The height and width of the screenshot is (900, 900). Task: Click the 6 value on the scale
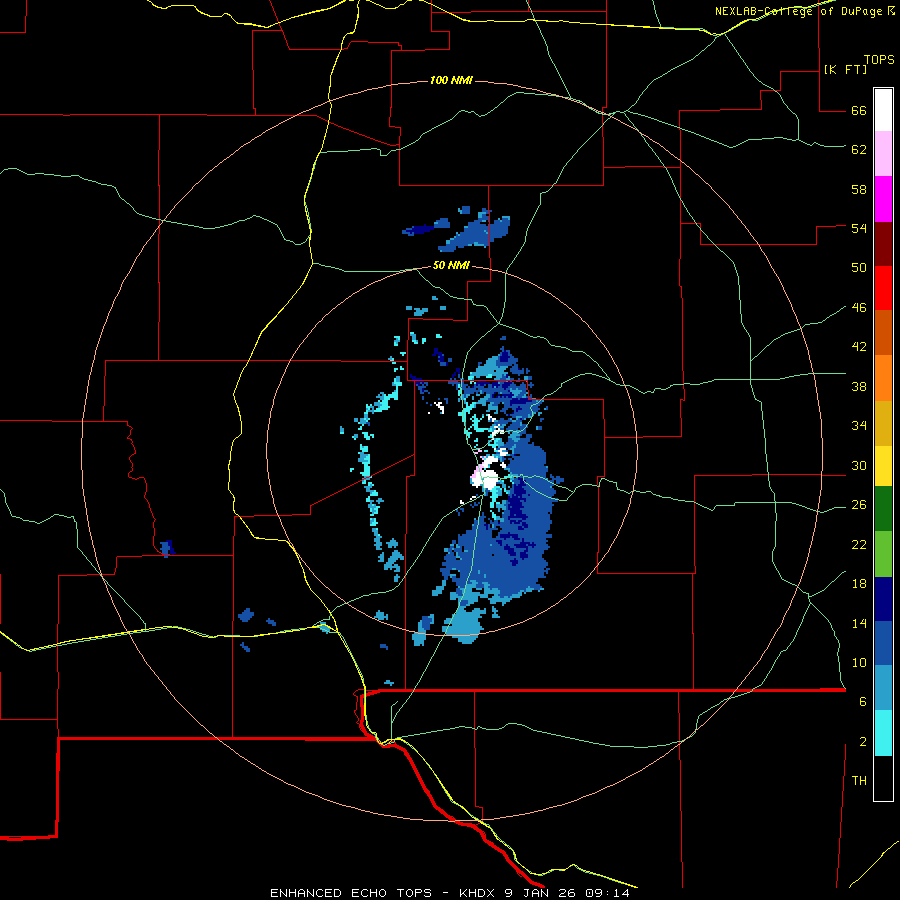coord(863,701)
